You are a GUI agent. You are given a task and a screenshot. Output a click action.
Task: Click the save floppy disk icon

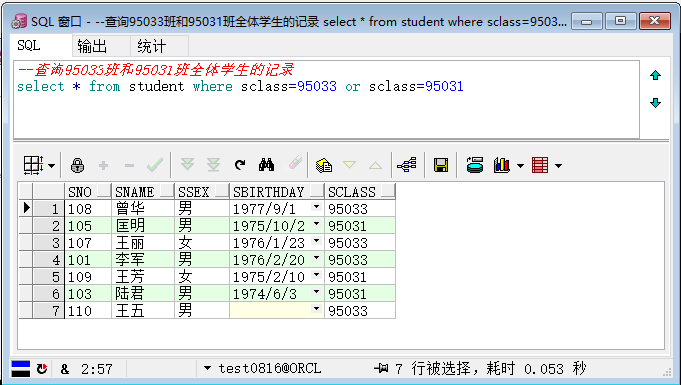pyautogui.click(x=441, y=165)
